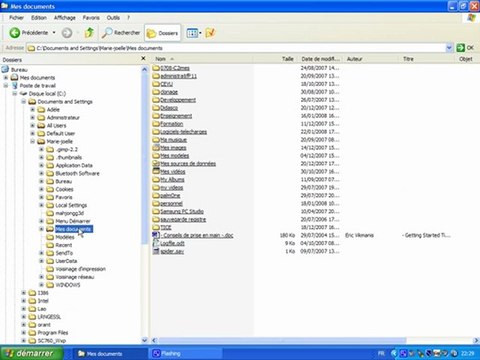Expand the Administrateur folder node
Viewport: 480px width, 360px height.
coord(33,118)
